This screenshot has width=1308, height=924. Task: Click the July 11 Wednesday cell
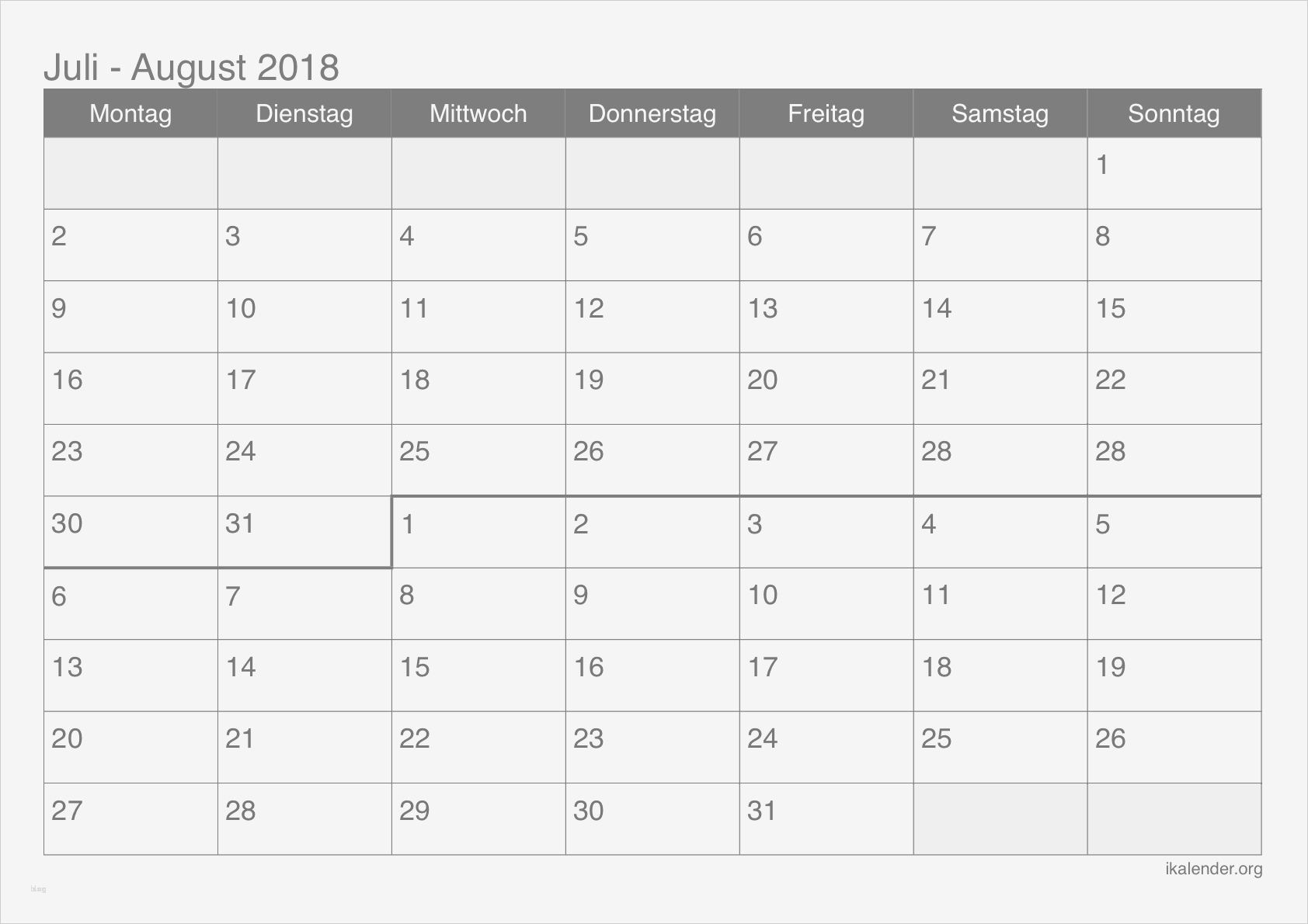point(478,317)
